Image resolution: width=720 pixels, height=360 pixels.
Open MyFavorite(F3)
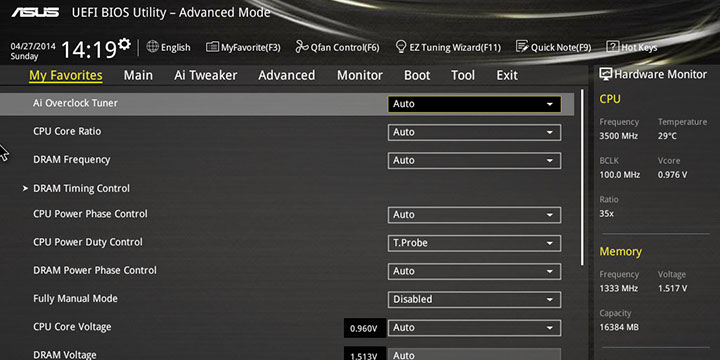[243, 47]
